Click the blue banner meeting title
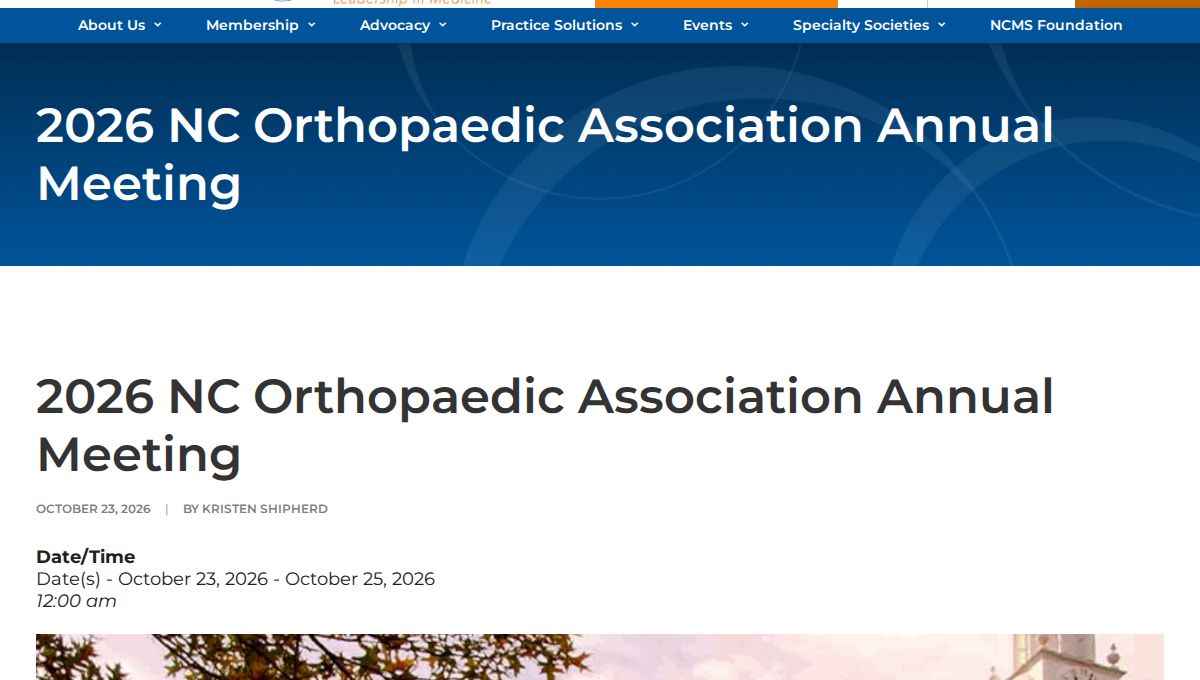This screenshot has width=1200, height=680. pyautogui.click(x=545, y=155)
